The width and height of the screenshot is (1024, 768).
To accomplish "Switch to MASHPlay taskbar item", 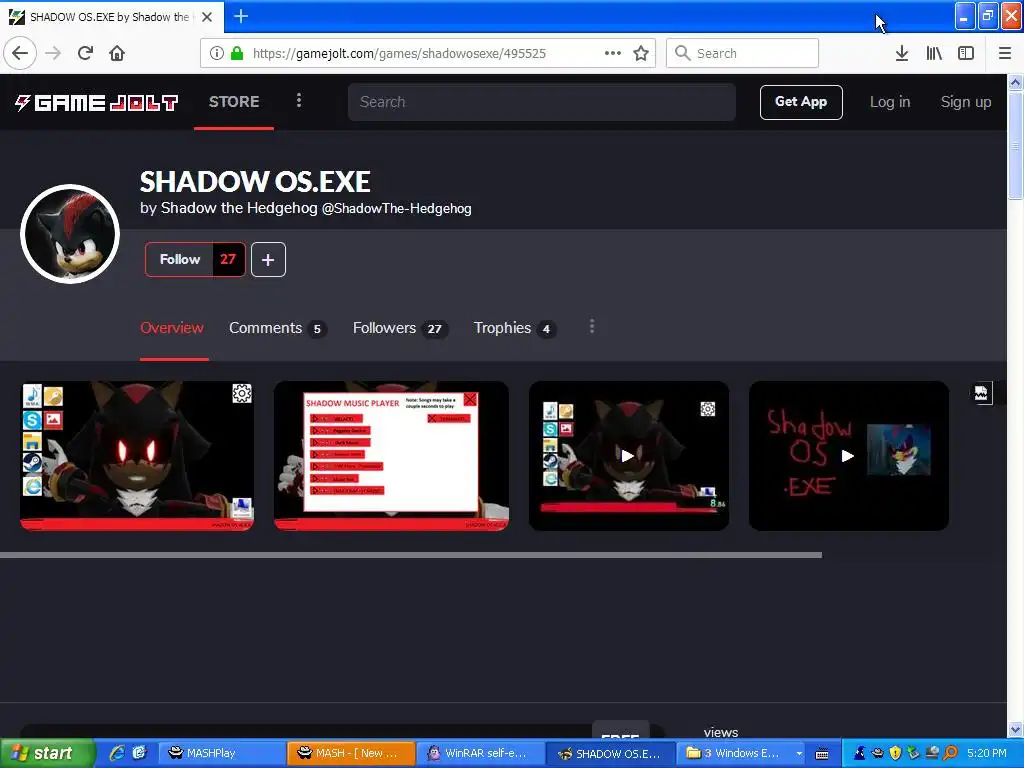I will pyautogui.click(x=222, y=753).
